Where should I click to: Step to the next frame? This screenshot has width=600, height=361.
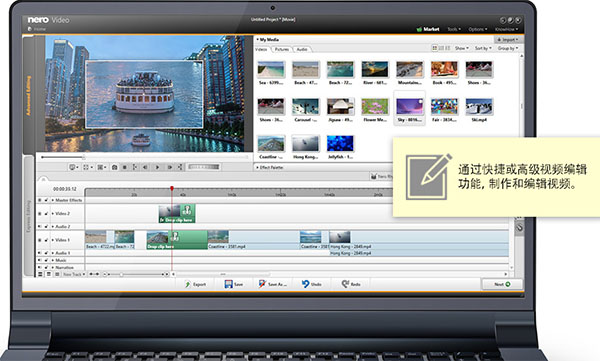169,167
